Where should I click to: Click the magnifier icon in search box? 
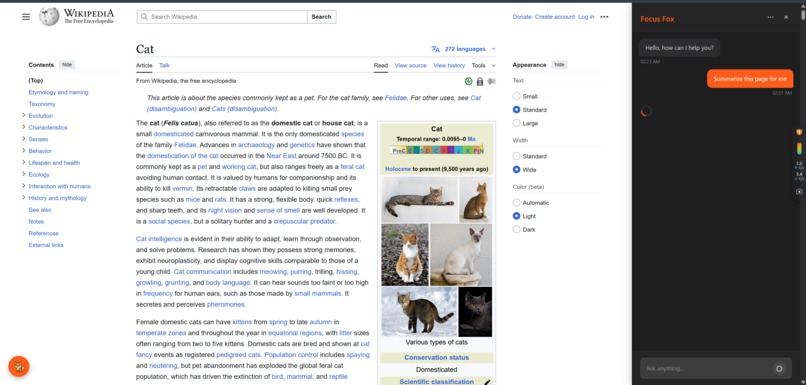point(144,16)
